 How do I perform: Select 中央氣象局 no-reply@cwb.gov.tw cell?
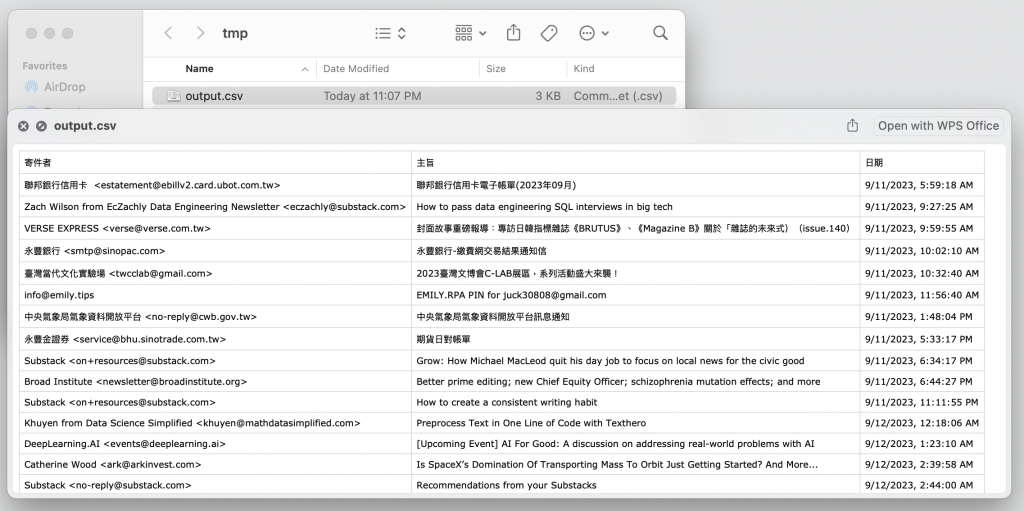pyautogui.click(x=216, y=317)
